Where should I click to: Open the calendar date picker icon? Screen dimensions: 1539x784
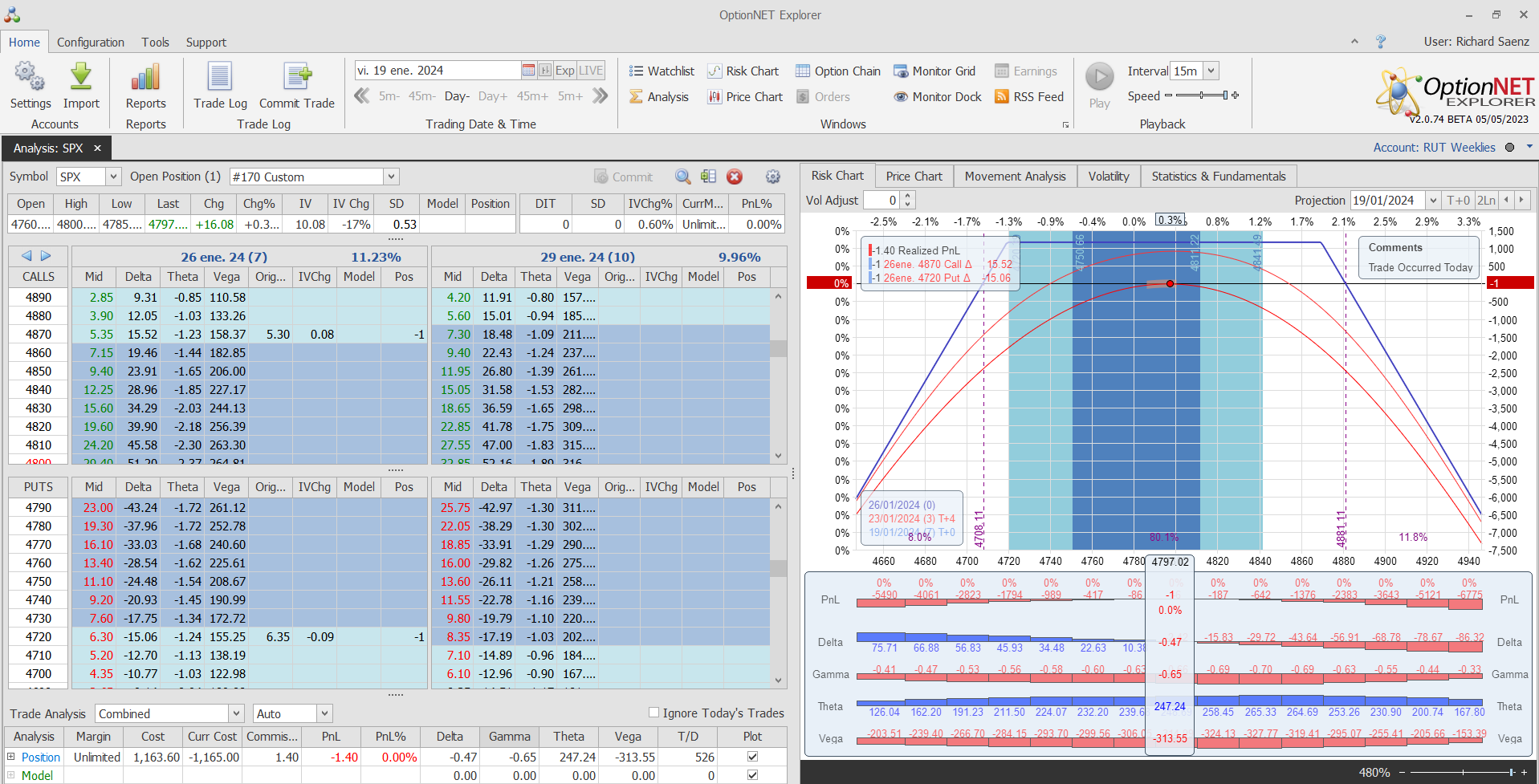click(x=528, y=71)
